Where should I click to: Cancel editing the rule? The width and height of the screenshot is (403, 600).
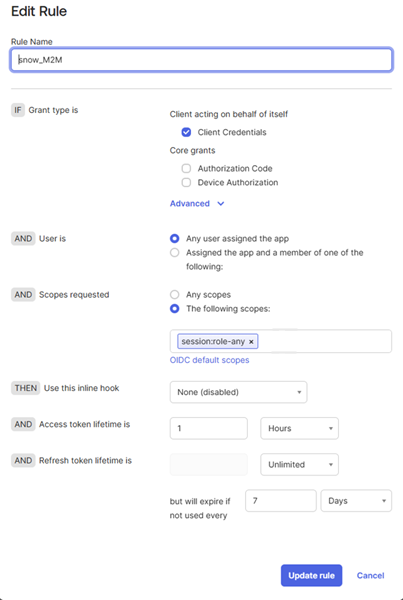click(370, 576)
